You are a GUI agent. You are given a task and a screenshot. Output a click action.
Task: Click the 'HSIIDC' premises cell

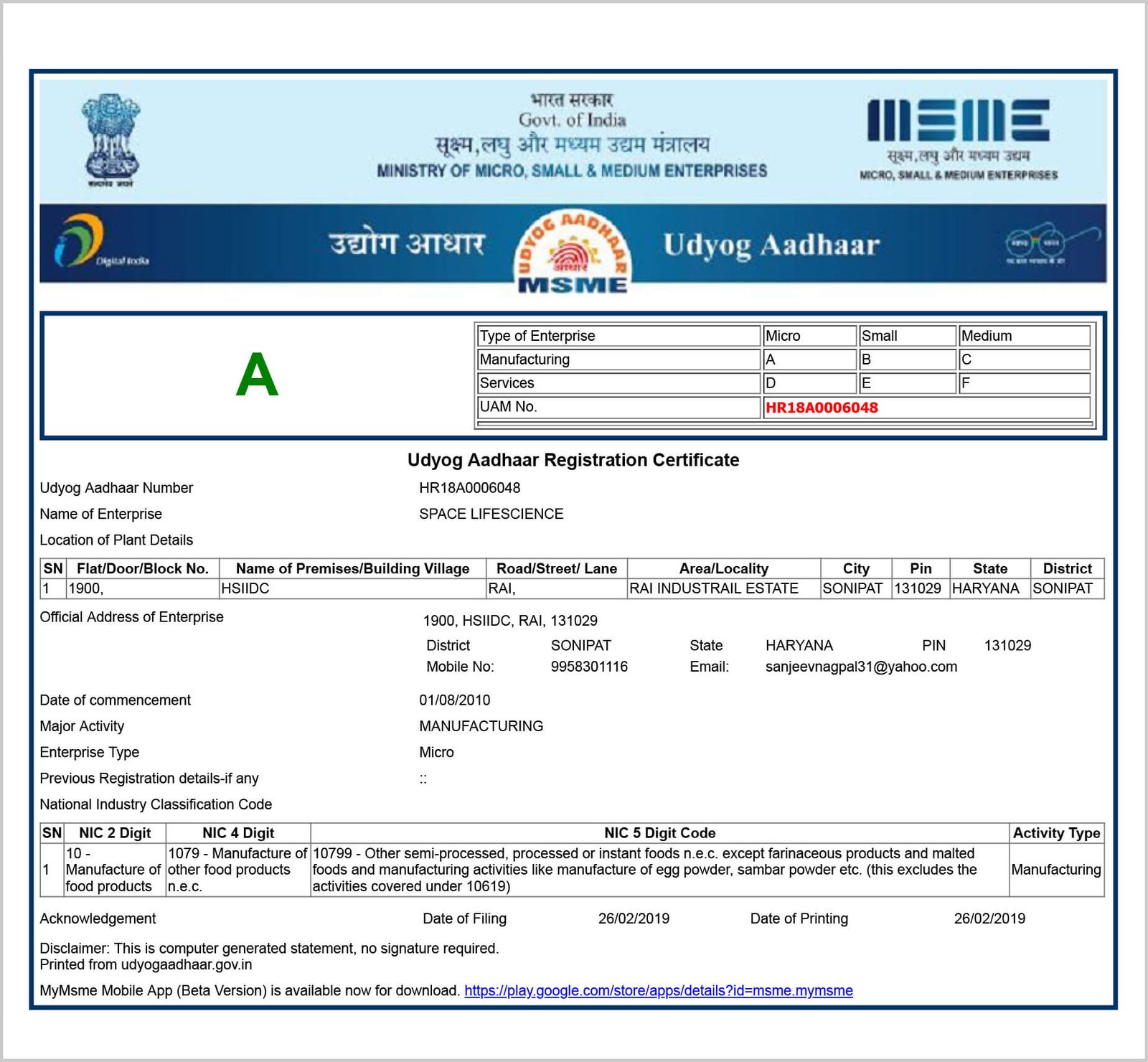click(x=353, y=588)
